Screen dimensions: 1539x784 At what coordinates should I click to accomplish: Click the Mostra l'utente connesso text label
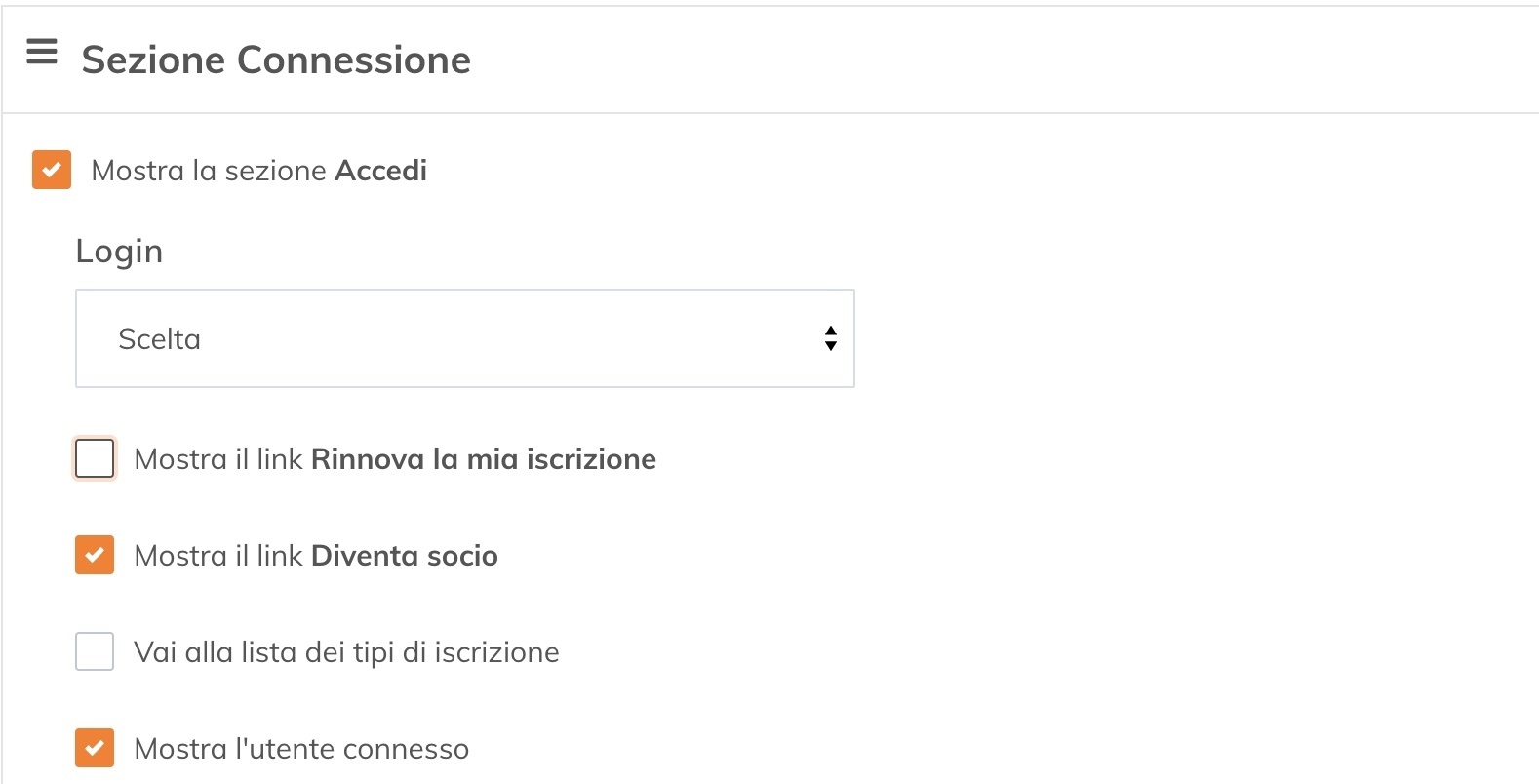301,748
